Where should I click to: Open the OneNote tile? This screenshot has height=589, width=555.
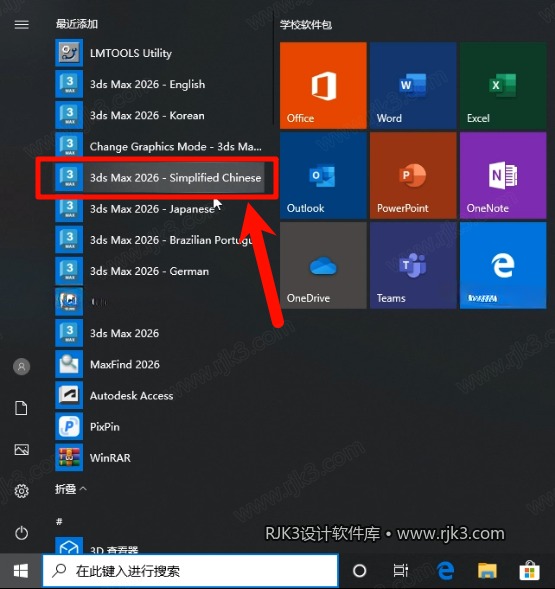coord(503,175)
